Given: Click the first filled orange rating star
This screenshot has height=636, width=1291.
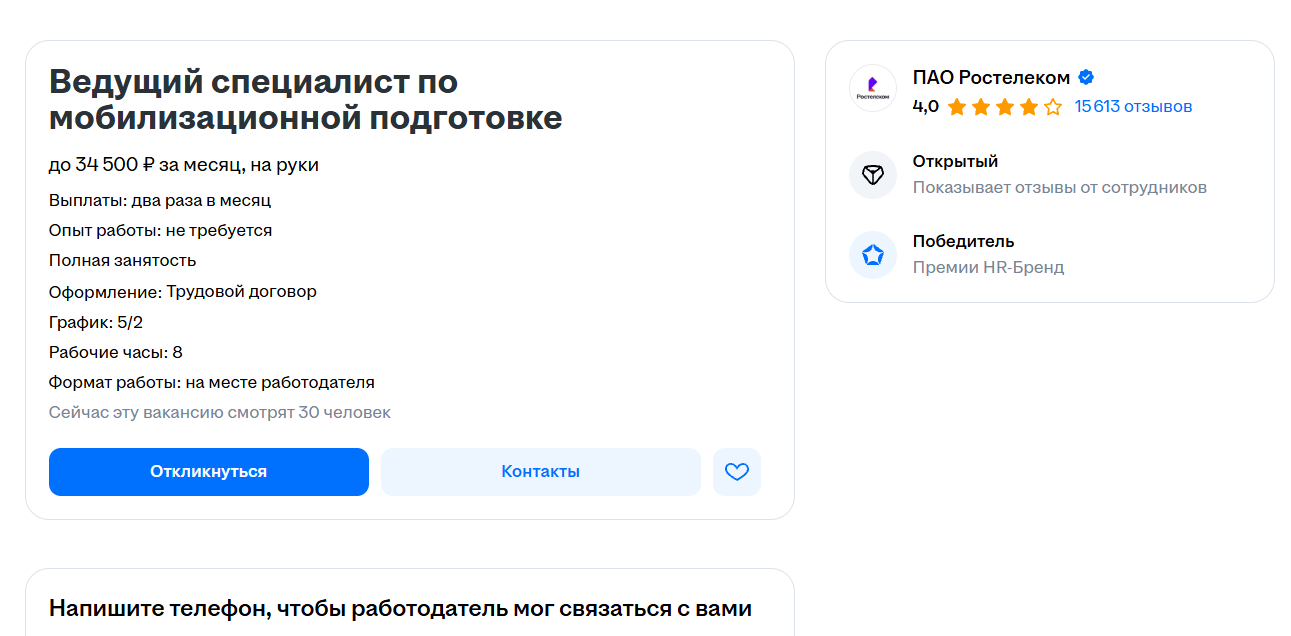Looking at the screenshot, I should [x=957, y=107].
